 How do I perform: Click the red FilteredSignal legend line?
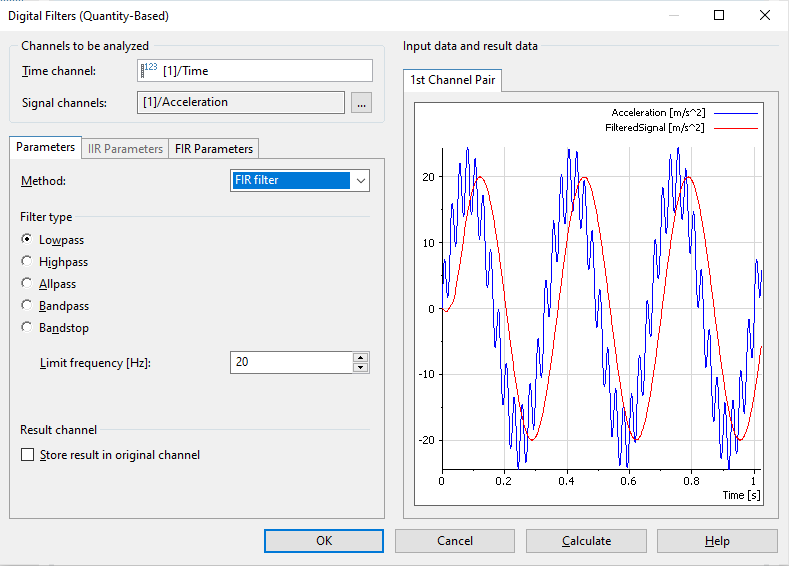pyautogui.click(x=735, y=128)
